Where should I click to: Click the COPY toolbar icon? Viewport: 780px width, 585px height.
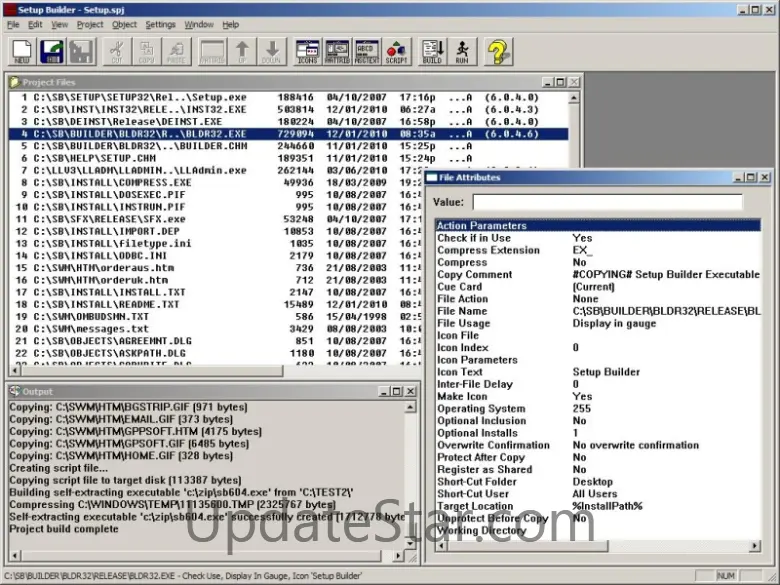146,51
